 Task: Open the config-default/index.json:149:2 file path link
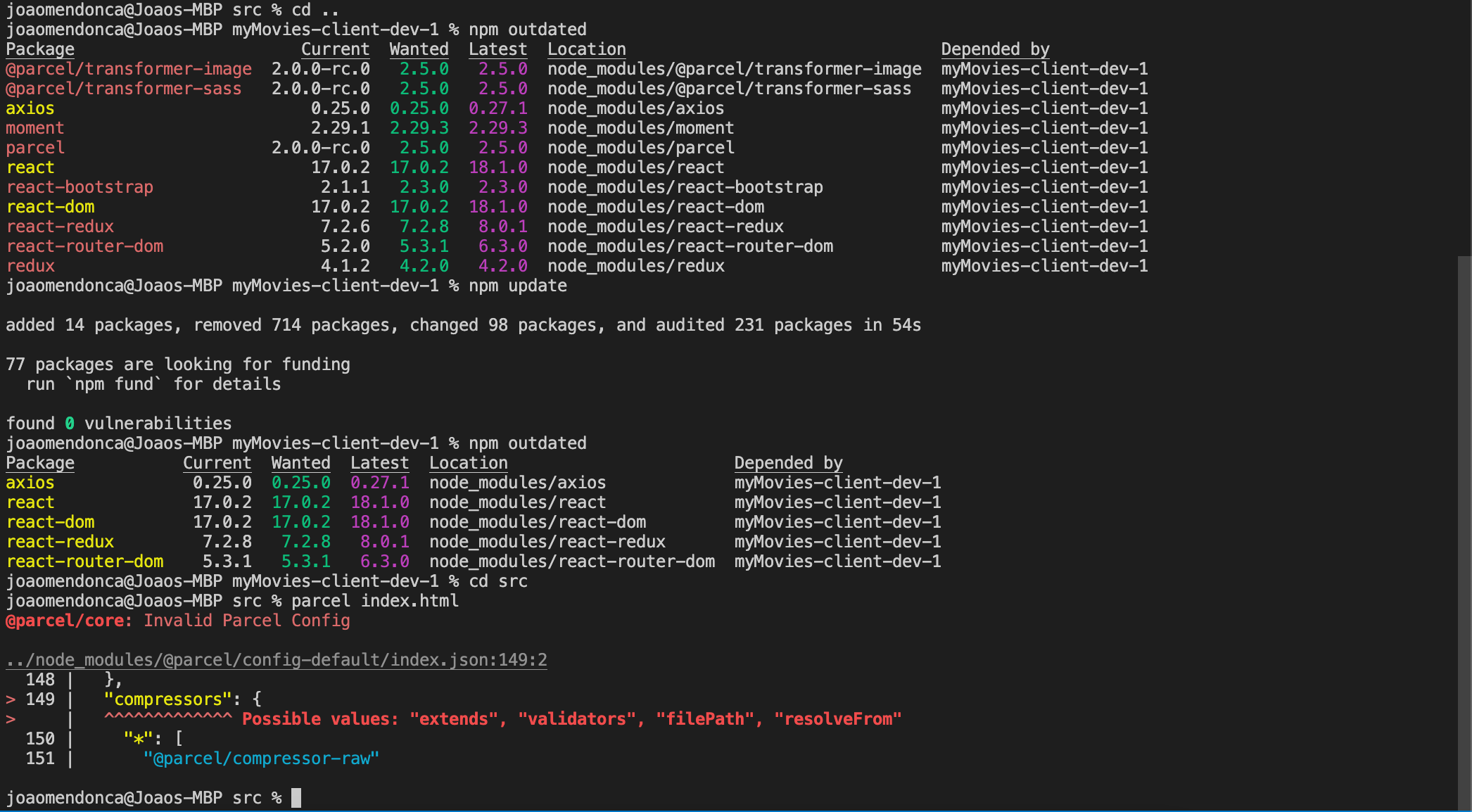277,660
